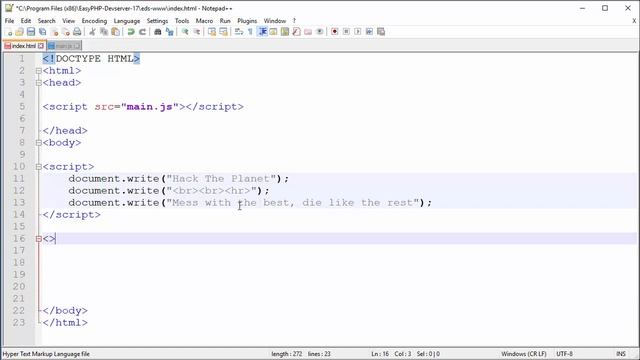Viewport: 640px width, 360px height.
Task: Click line number 13 in margin
Action: click(19, 203)
